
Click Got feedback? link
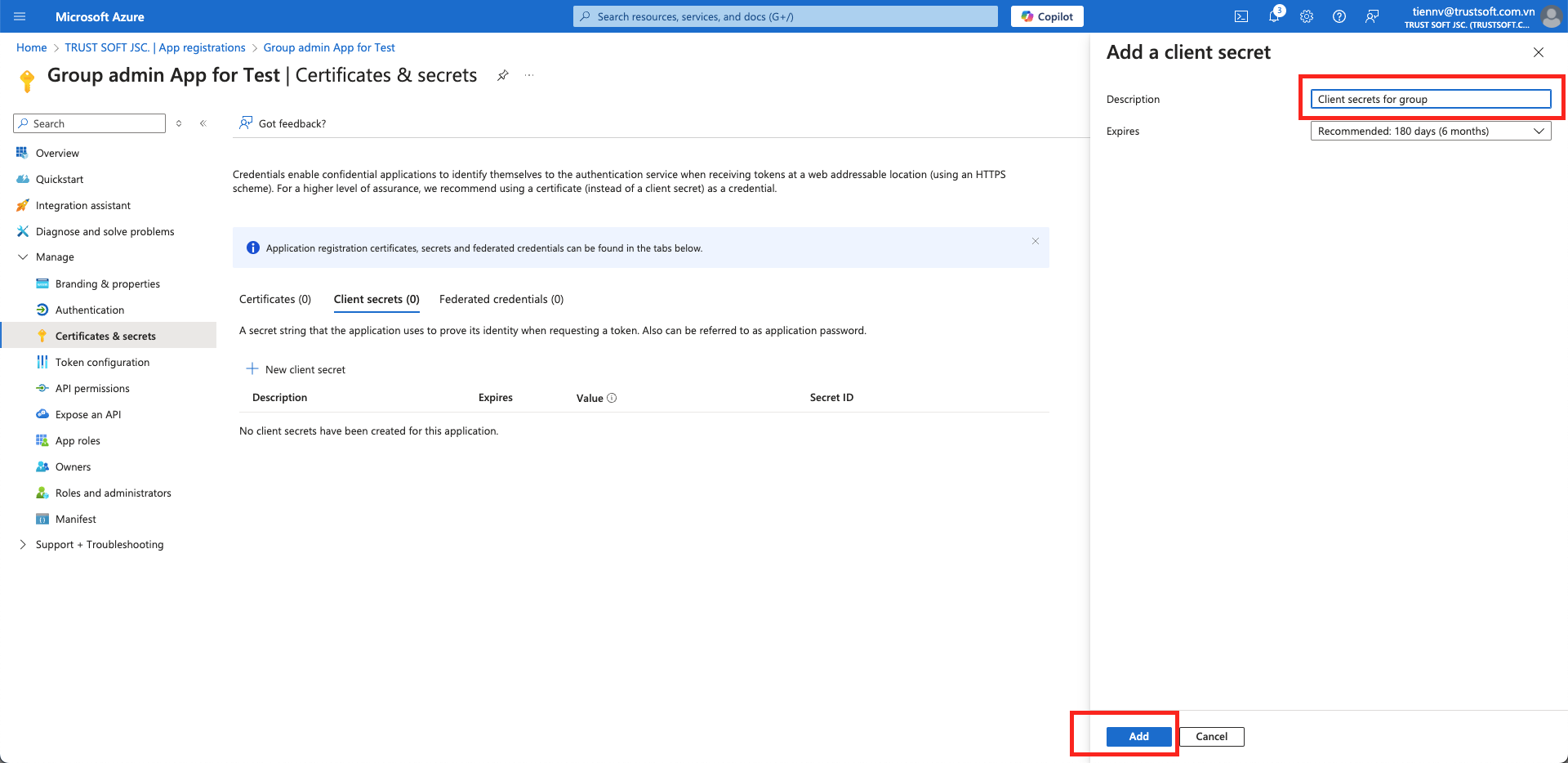point(283,123)
